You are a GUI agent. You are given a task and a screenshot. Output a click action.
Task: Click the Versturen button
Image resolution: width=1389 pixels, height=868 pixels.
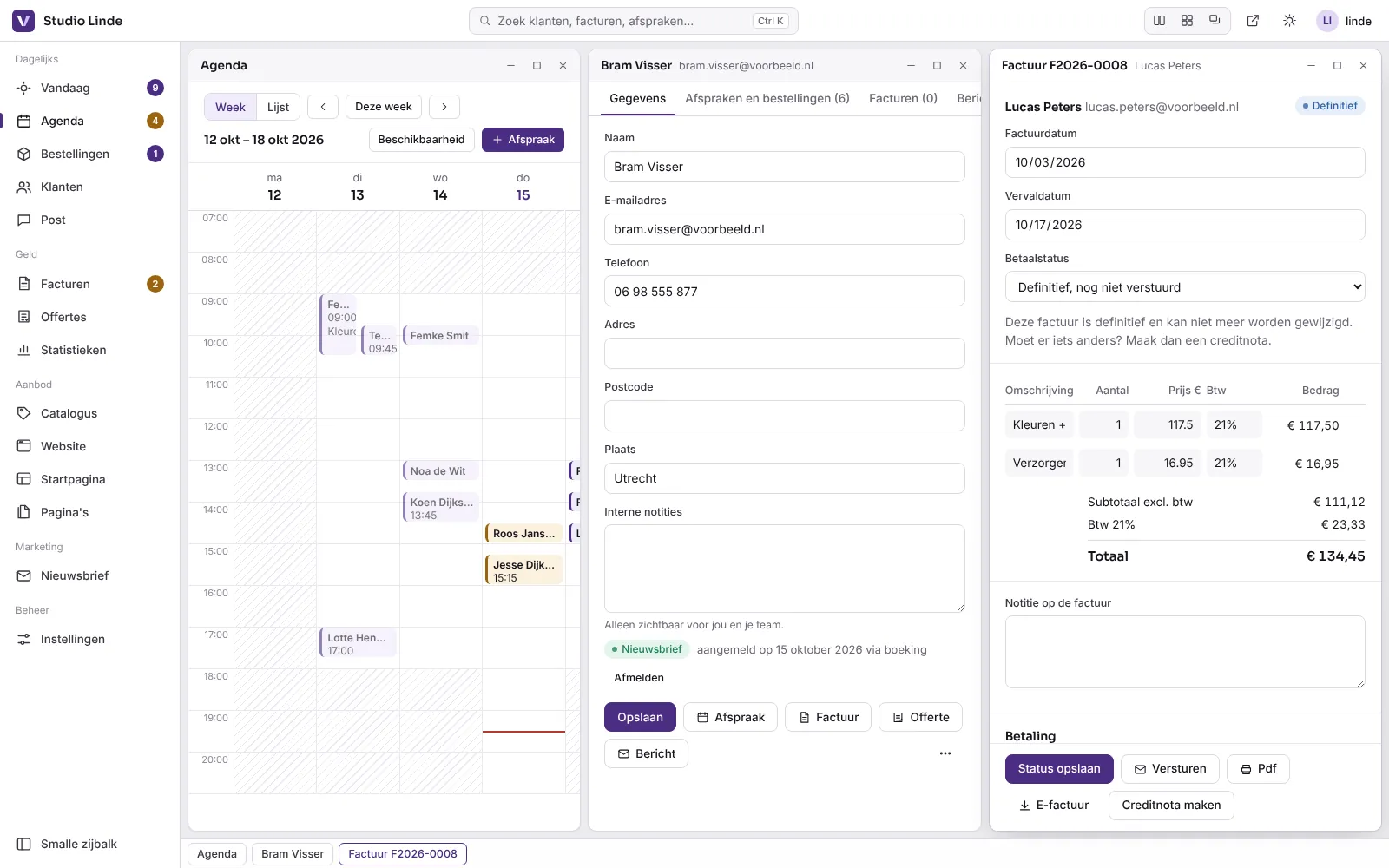pyautogui.click(x=1169, y=769)
